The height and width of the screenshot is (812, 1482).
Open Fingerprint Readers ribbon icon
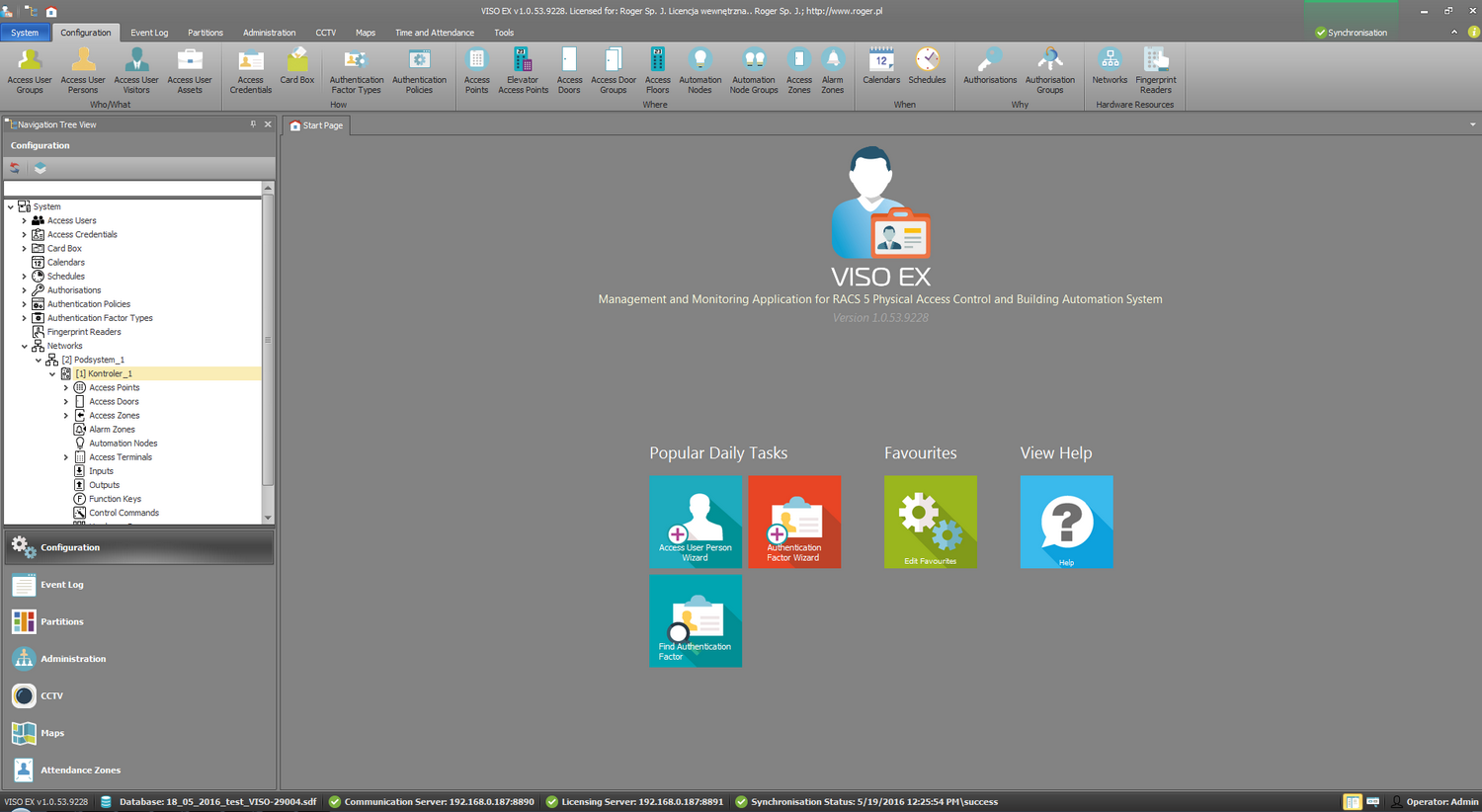click(x=1156, y=71)
